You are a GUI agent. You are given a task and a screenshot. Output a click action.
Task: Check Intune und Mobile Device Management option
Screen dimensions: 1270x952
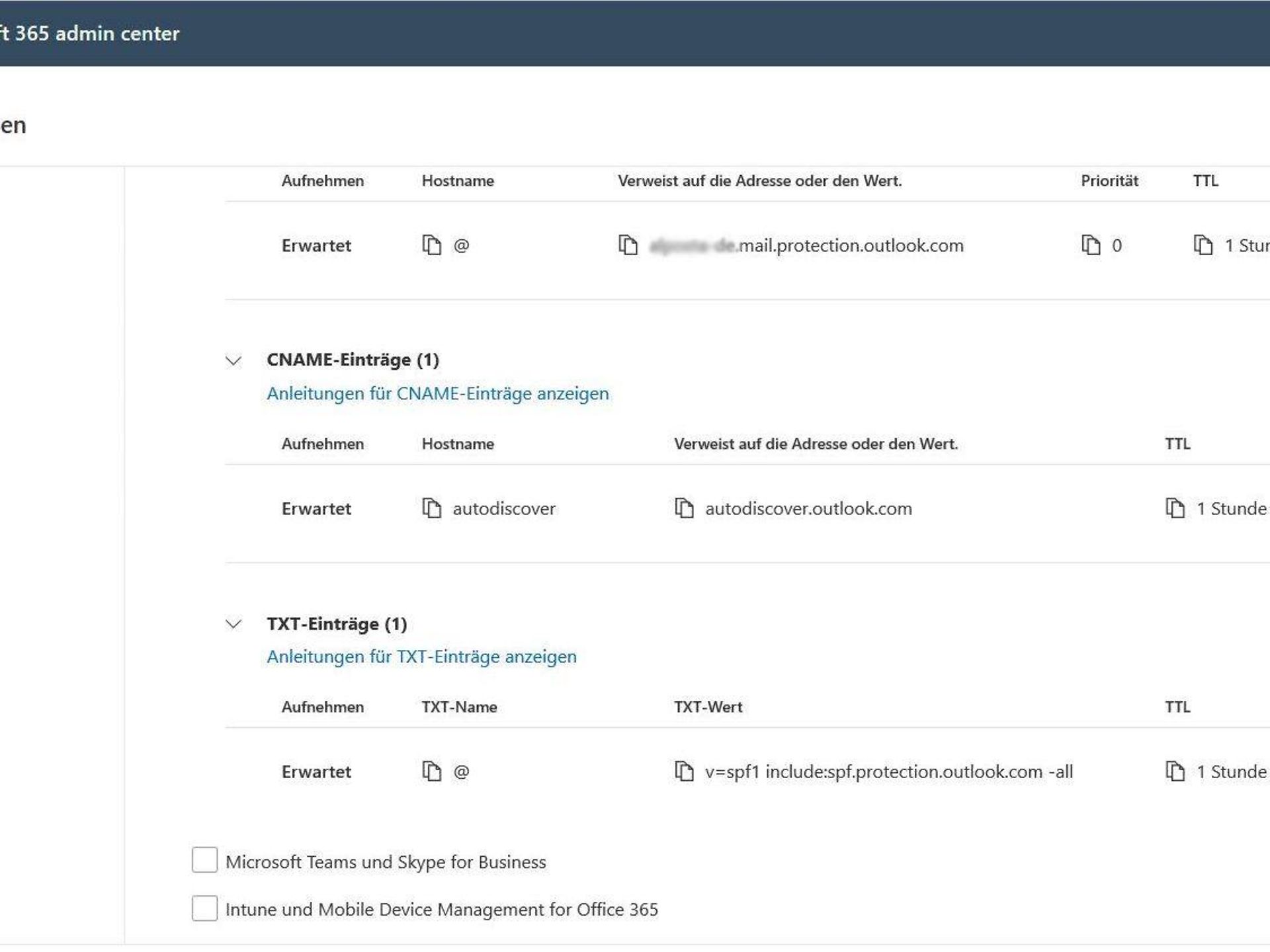(204, 908)
